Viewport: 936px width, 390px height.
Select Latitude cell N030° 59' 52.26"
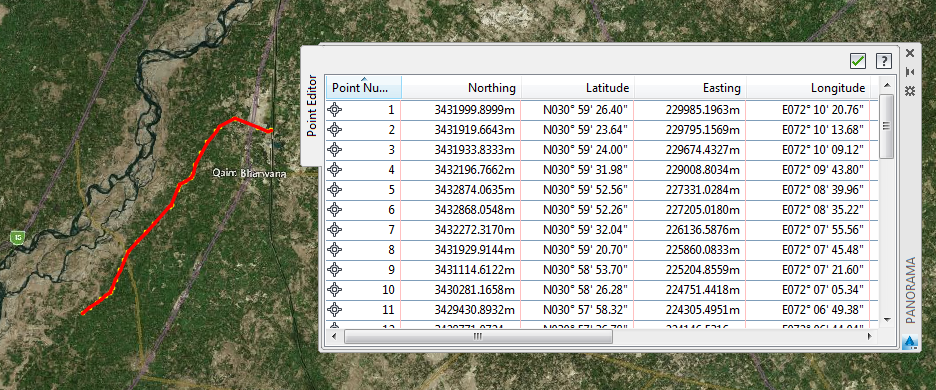[x=577, y=210]
